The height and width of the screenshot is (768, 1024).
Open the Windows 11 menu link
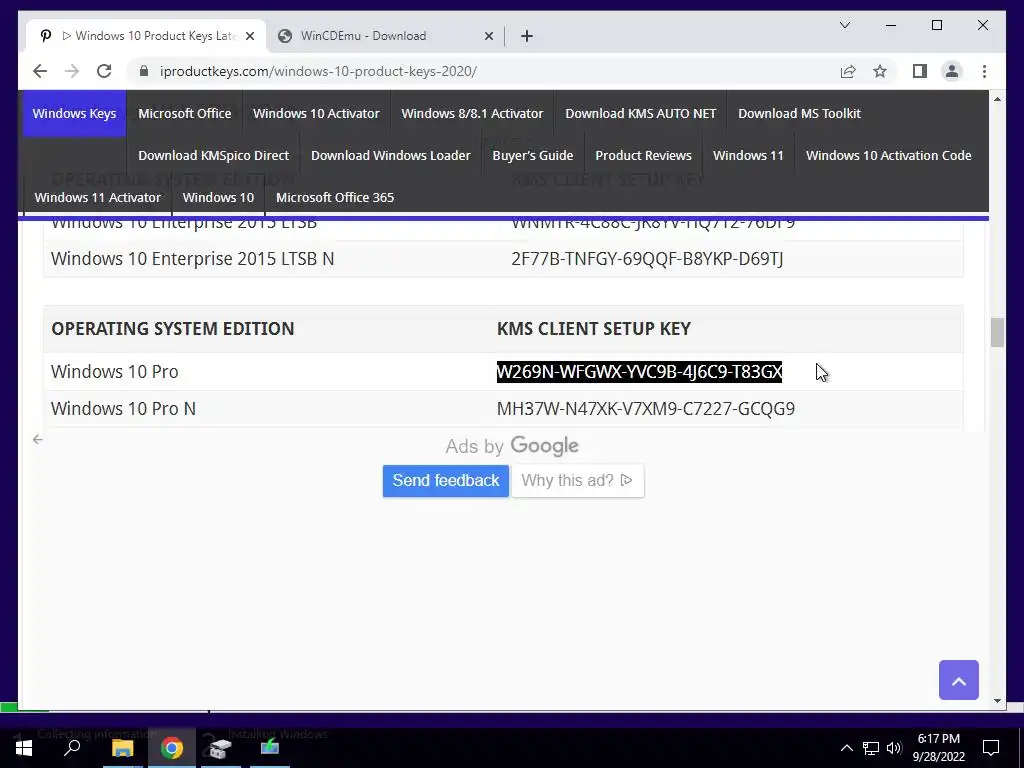coord(748,155)
